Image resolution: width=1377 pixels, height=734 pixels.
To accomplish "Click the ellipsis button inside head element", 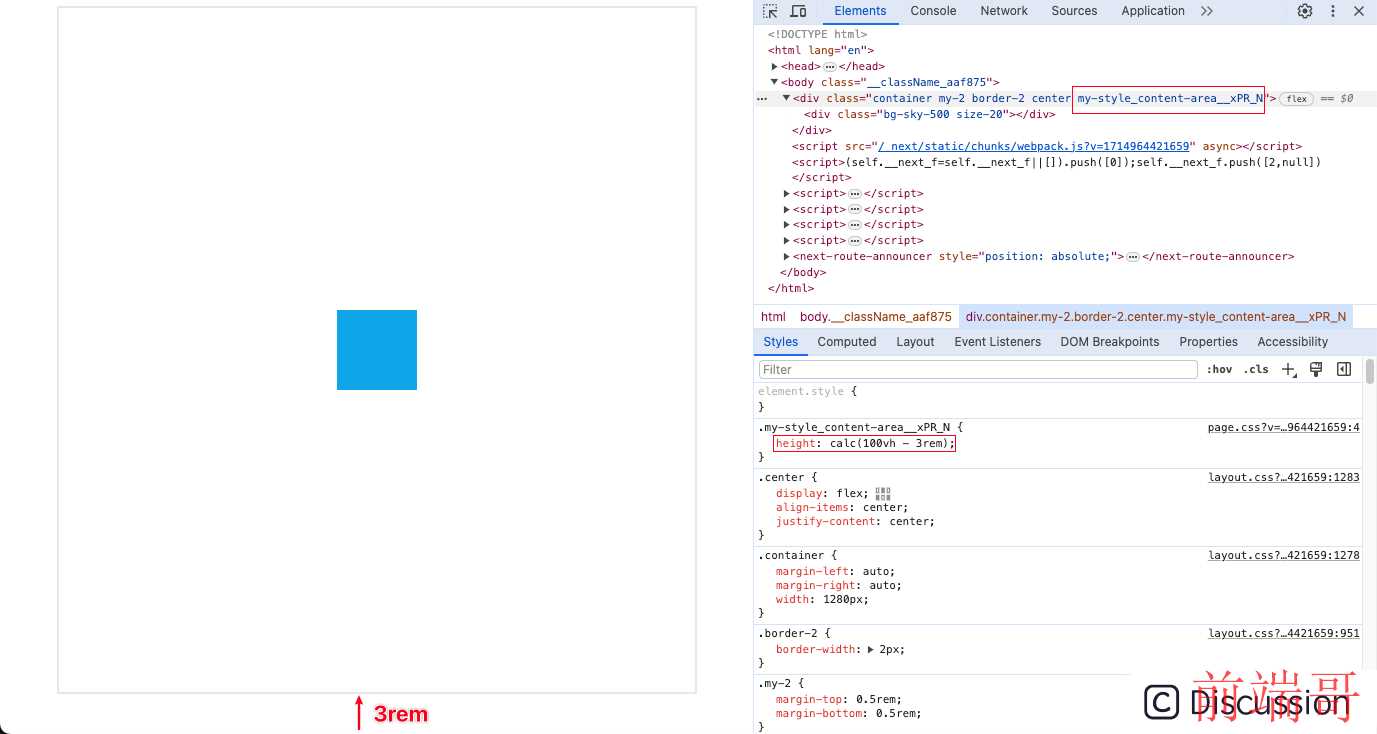I will 830,67.
